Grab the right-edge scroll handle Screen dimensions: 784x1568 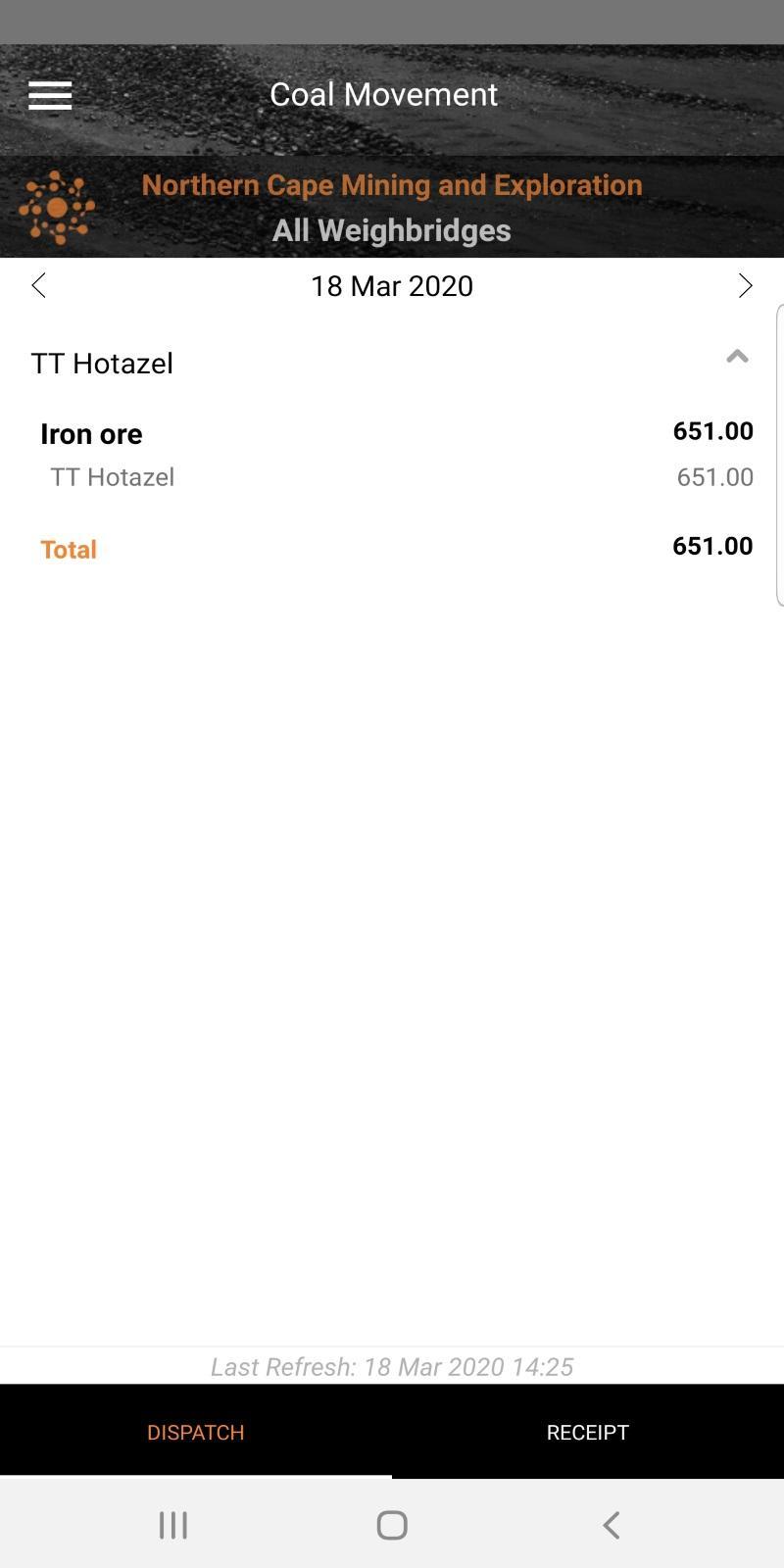pos(780,456)
